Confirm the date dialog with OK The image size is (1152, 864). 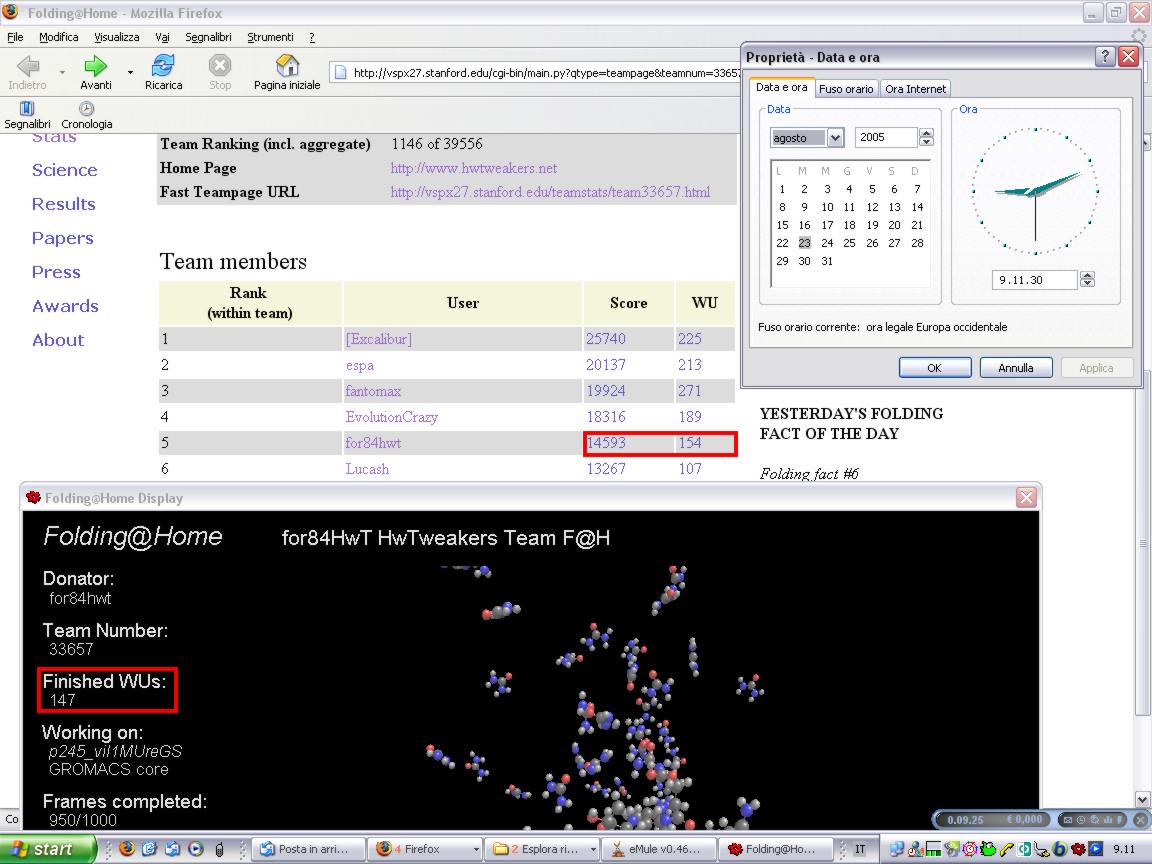tap(935, 368)
